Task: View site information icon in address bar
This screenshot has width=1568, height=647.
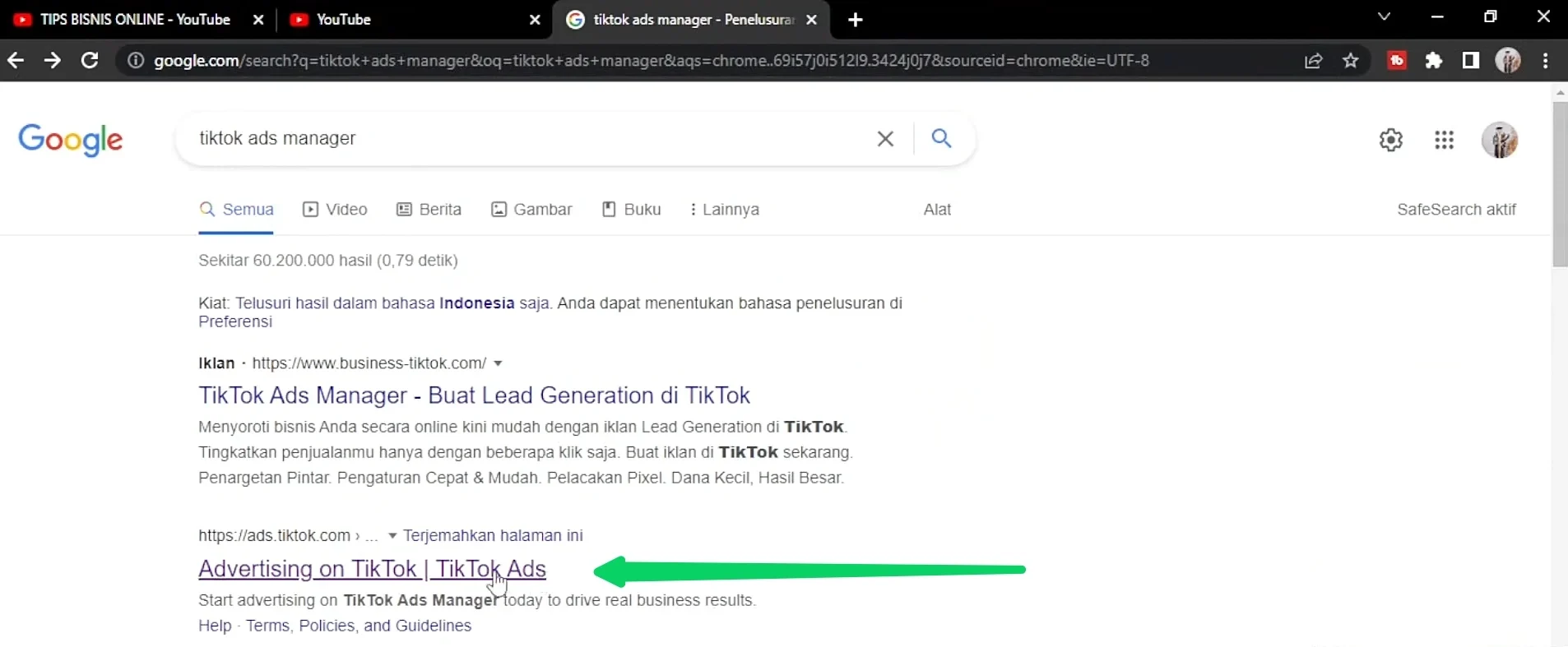Action: coord(136,60)
